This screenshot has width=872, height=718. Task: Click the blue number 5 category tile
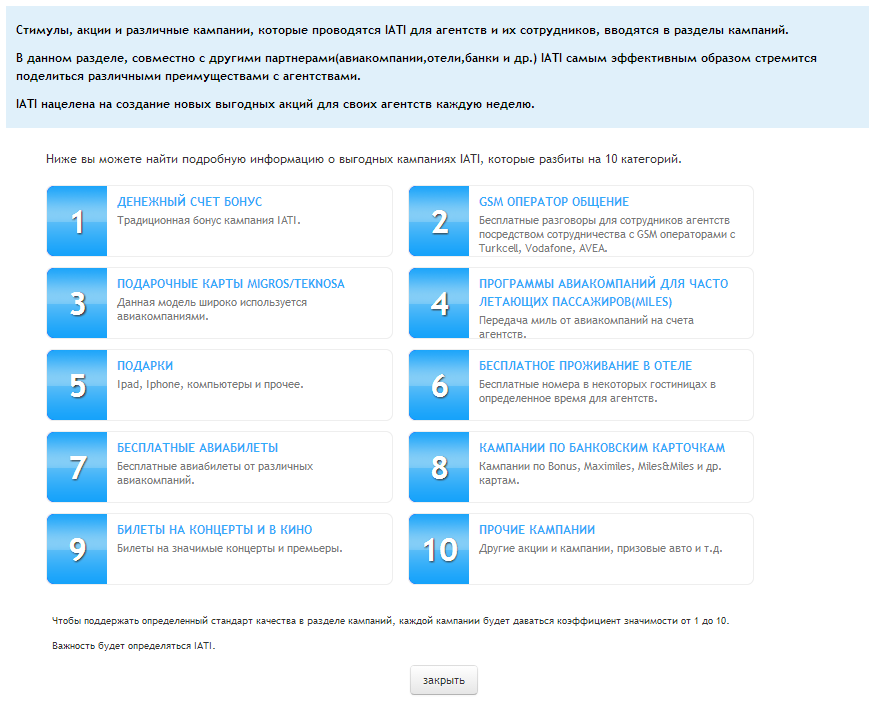tap(77, 385)
